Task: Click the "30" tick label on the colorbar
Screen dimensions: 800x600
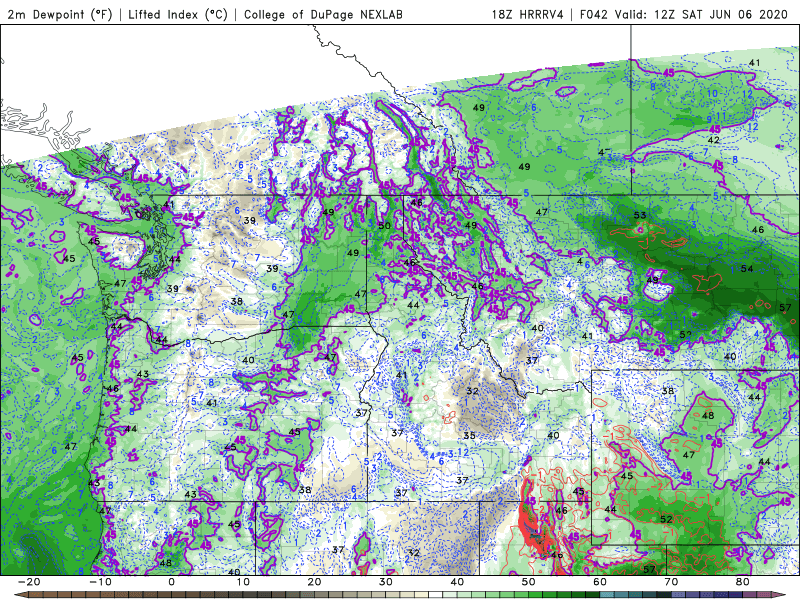Action: tap(386, 582)
